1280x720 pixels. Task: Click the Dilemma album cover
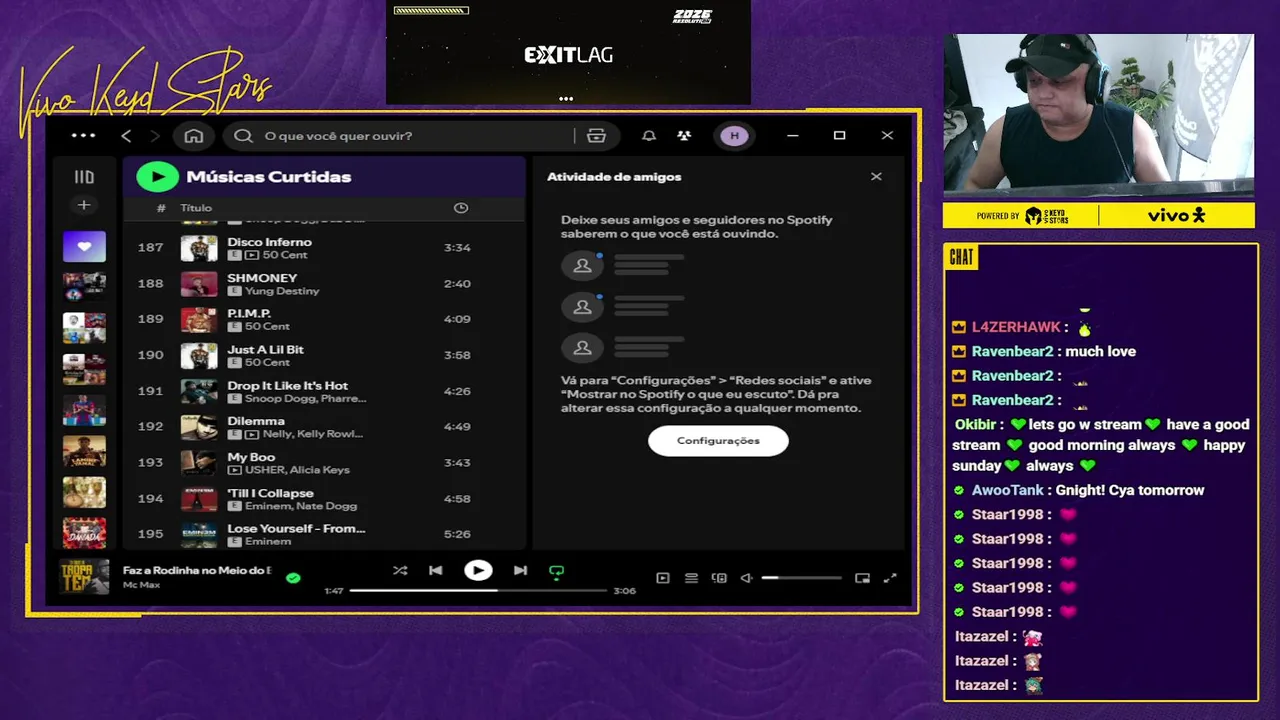coord(199,427)
